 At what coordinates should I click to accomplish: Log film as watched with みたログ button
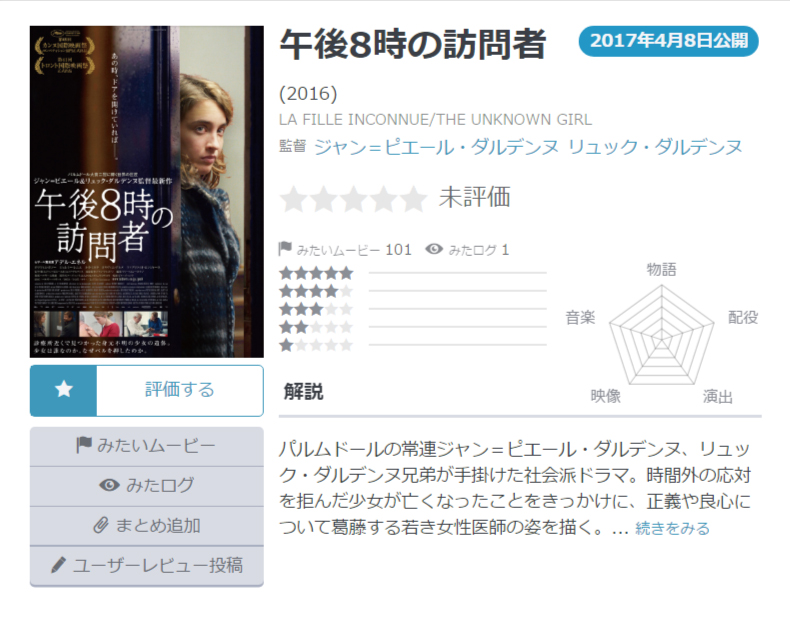tap(147, 486)
